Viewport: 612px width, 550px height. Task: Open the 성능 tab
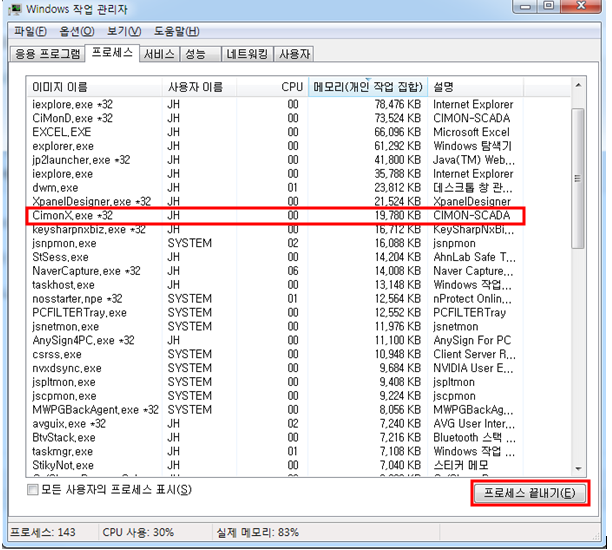(200, 54)
